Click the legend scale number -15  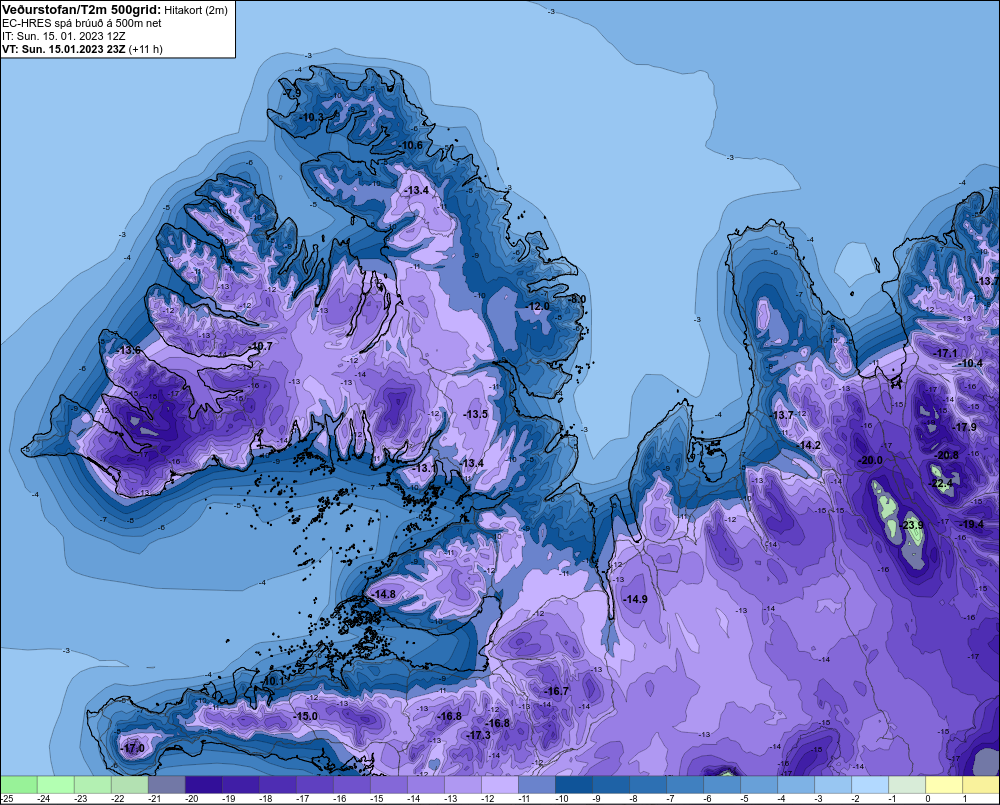[376, 799]
